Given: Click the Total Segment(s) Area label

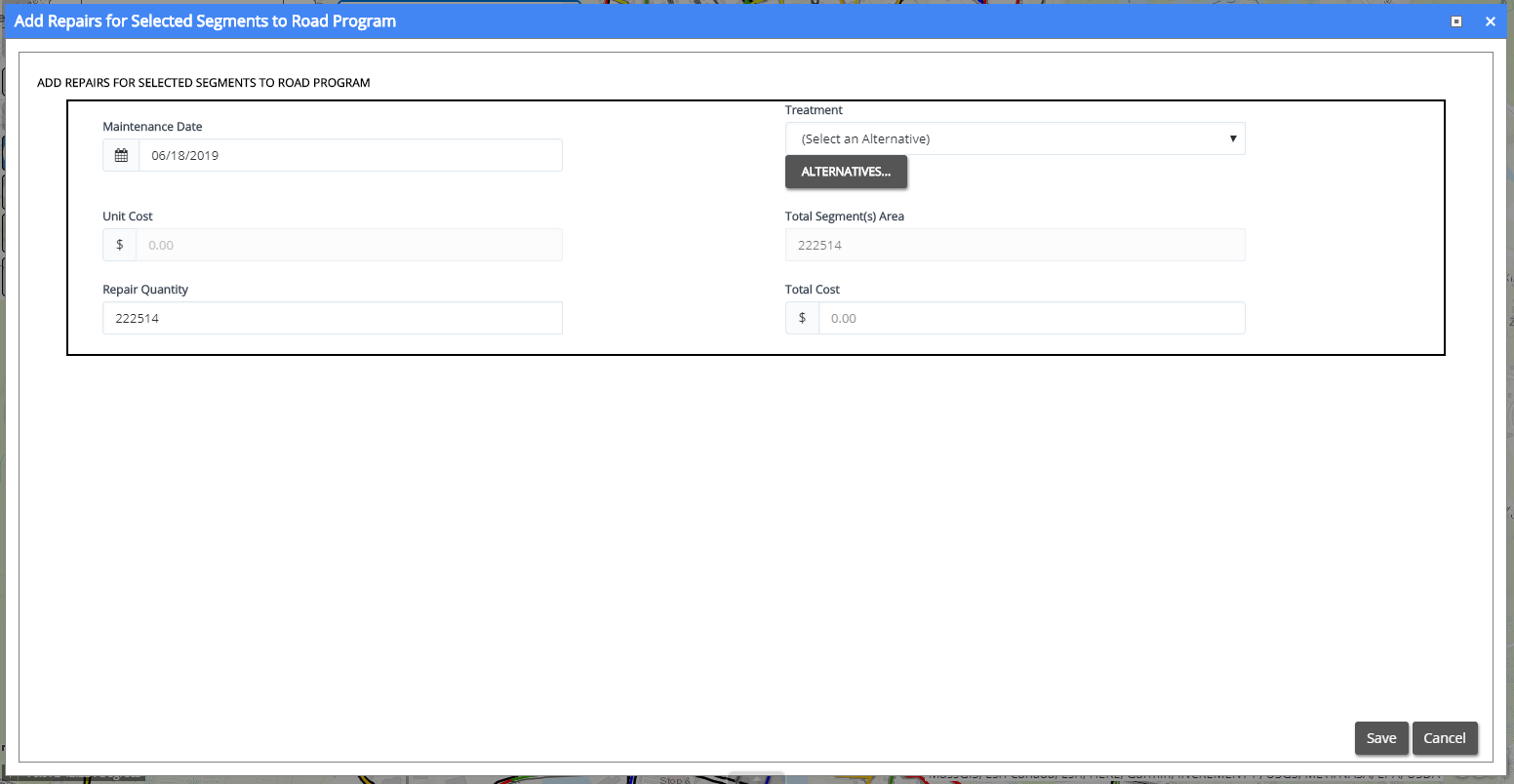Looking at the screenshot, I should pyautogui.click(x=844, y=216).
